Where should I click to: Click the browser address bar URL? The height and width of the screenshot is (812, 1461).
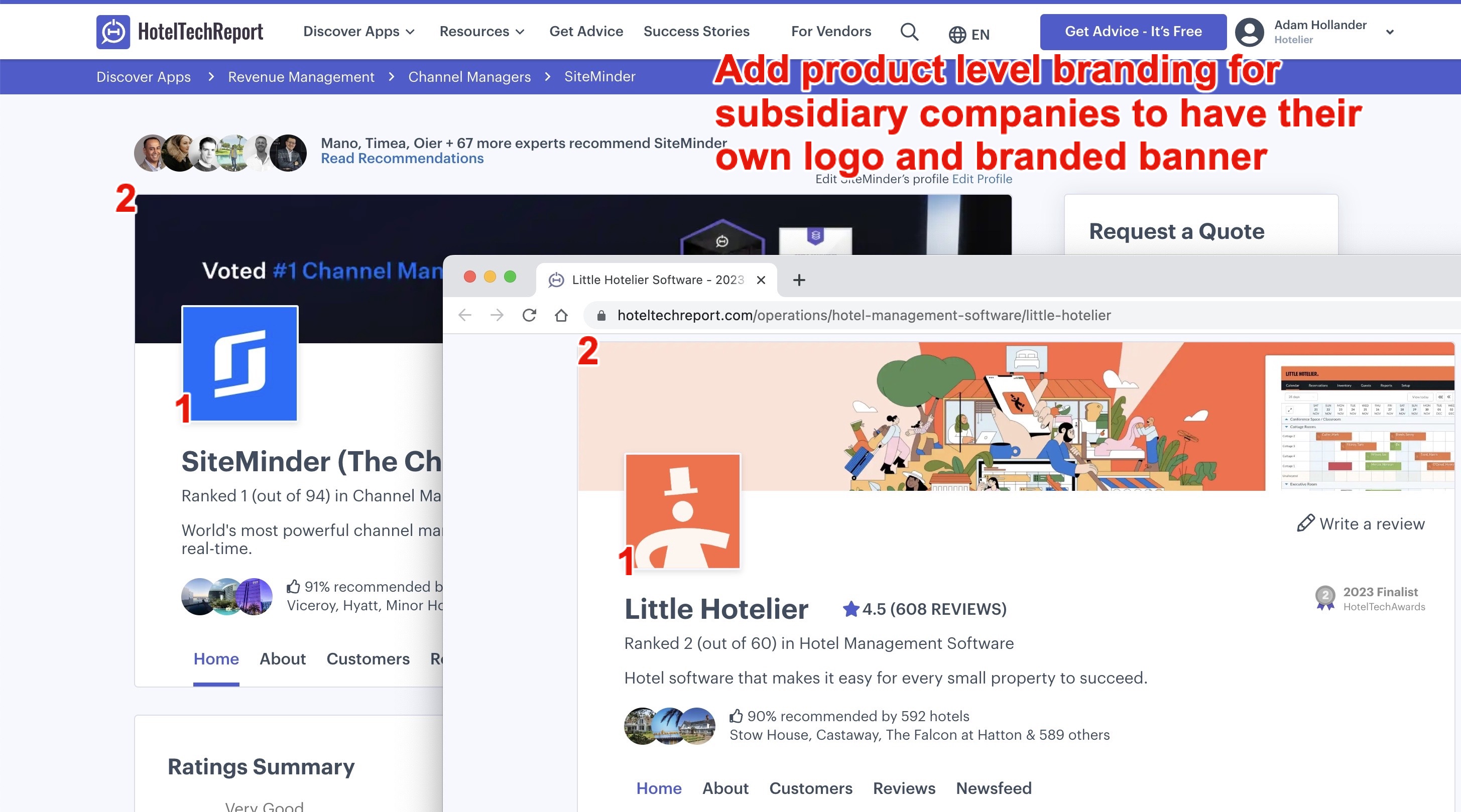coord(863,315)
